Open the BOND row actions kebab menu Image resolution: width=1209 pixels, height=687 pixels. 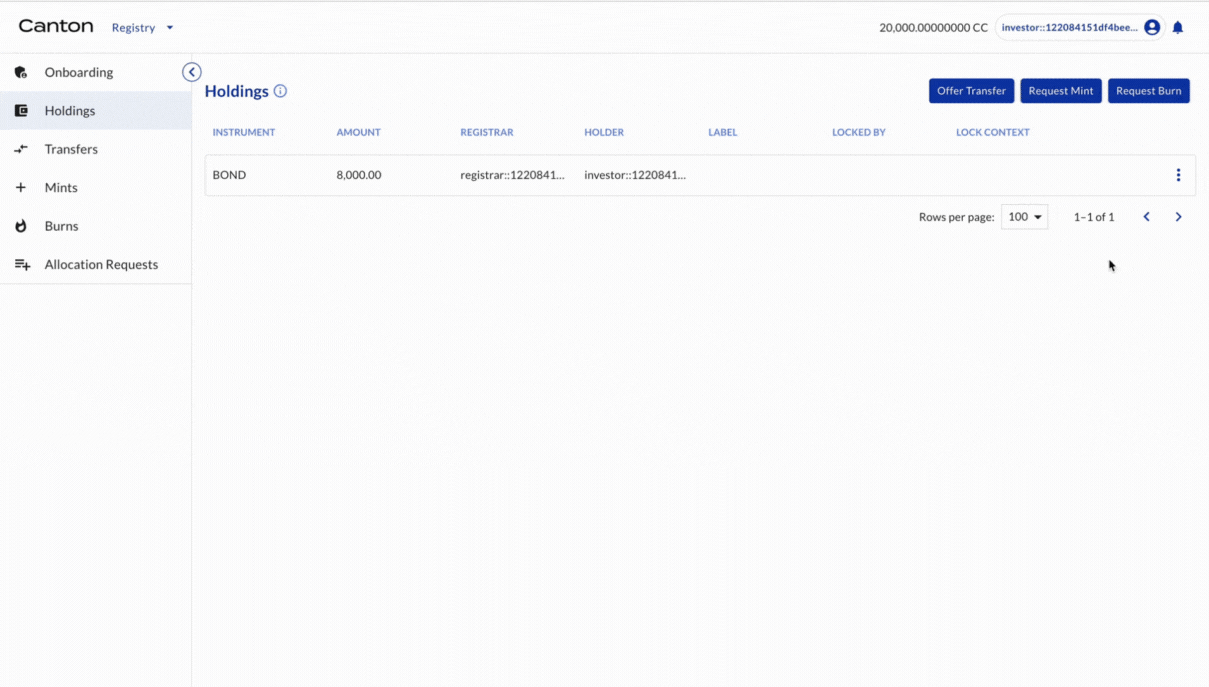point(1178,174)
